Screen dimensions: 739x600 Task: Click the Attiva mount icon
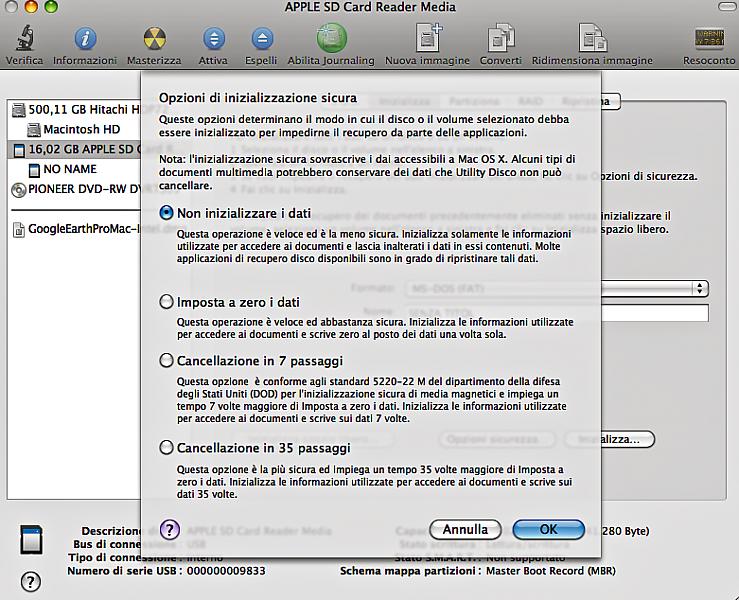213,38
